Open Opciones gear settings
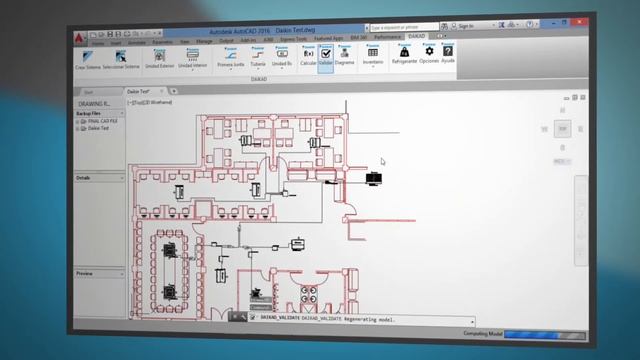Image resolution: width=640 pixels, height=360 pixels. (429, 53)
